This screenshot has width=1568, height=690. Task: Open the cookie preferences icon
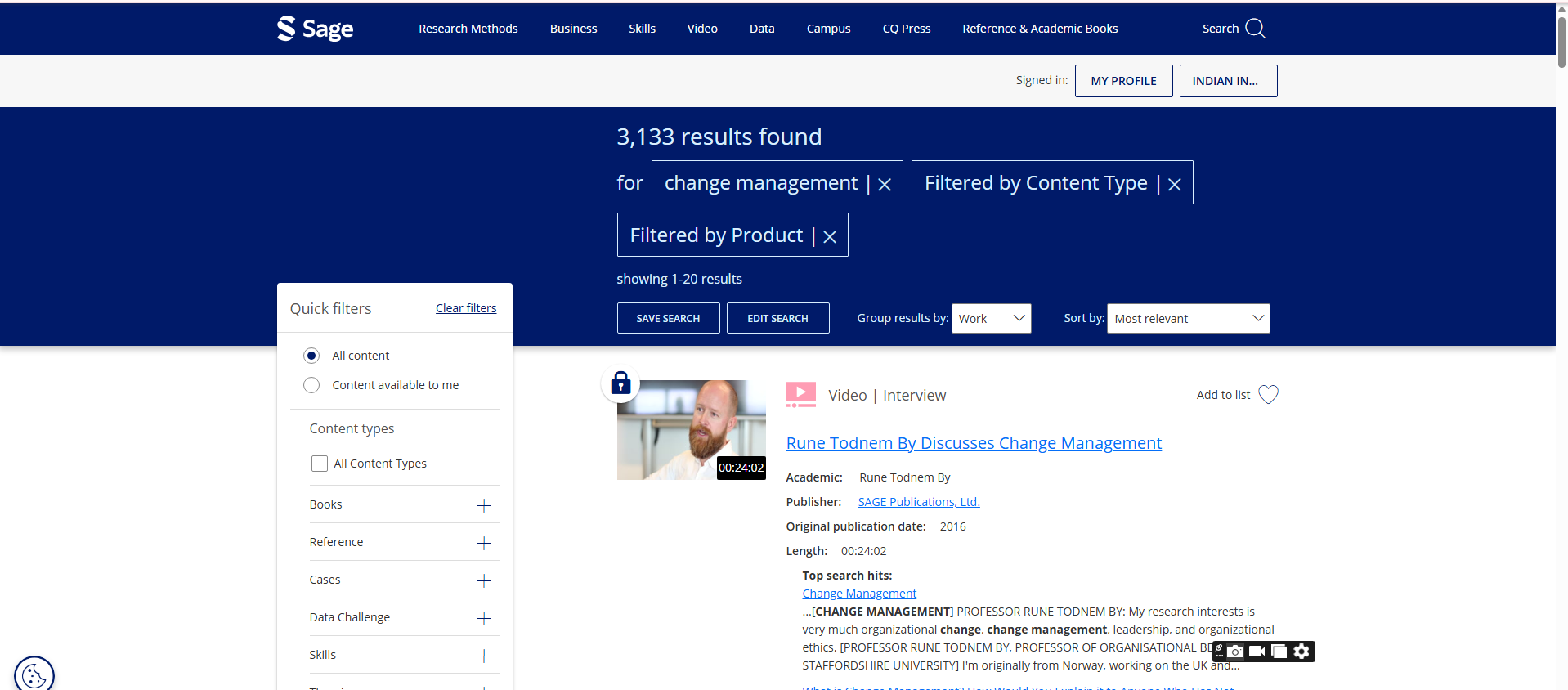[x=34, y=674]
